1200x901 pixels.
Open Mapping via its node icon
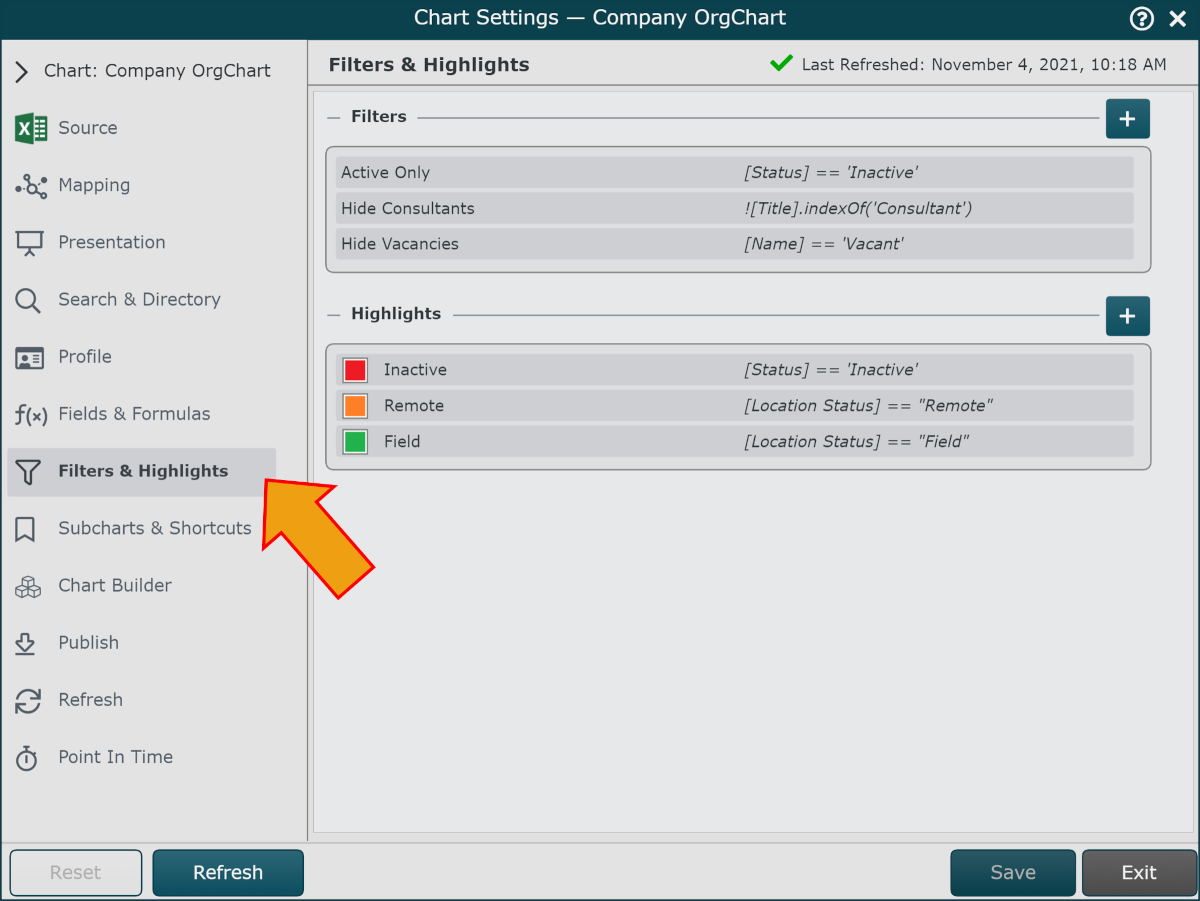31,186
